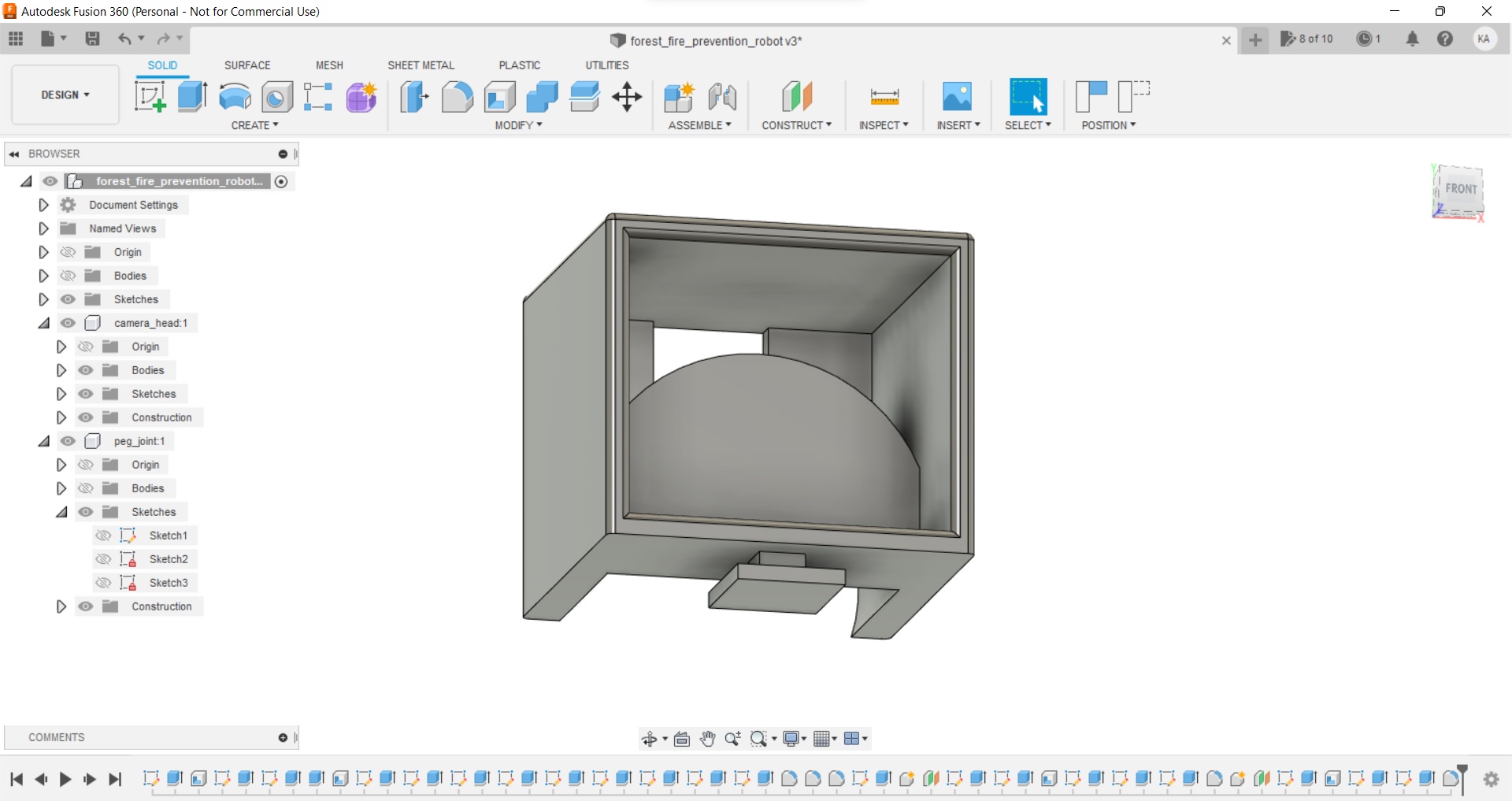
Task: Activate the Move/Copy tool
Action: click(x=627, y=97)
